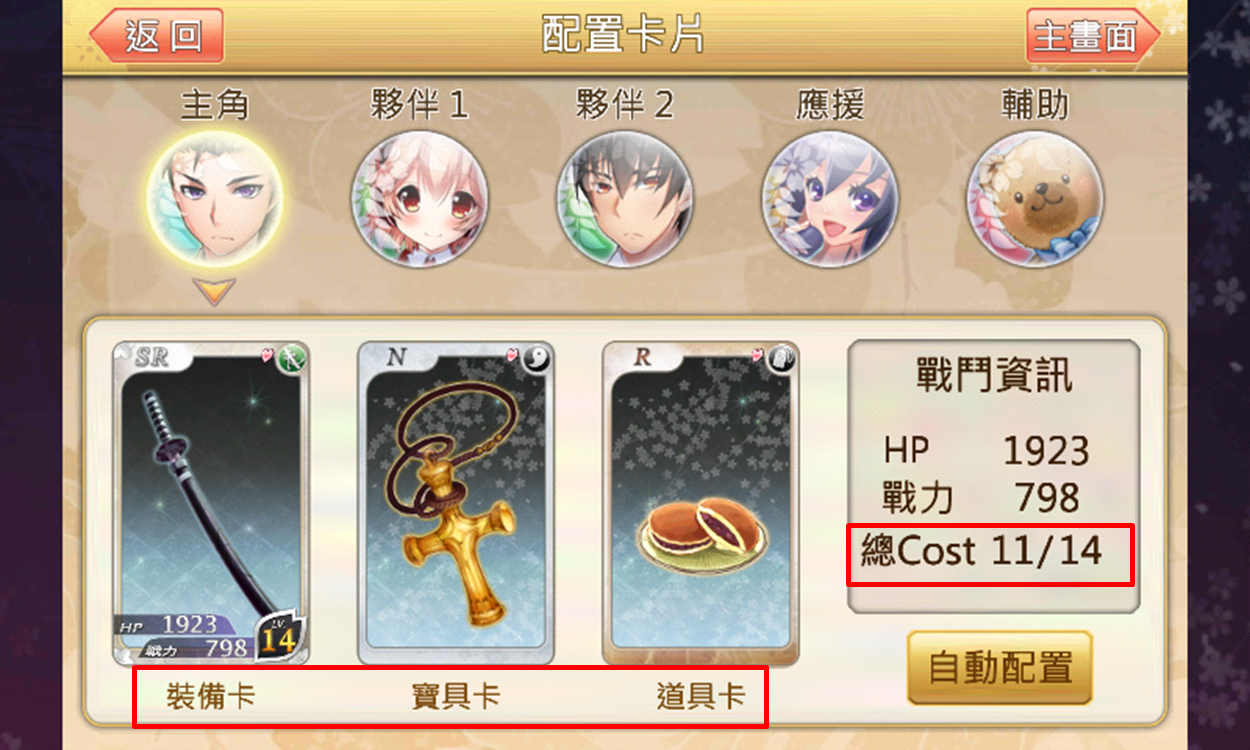Screen dimensions: 1250x750
Task: Click the 輔助 tab label
Action: point(1035,105)
